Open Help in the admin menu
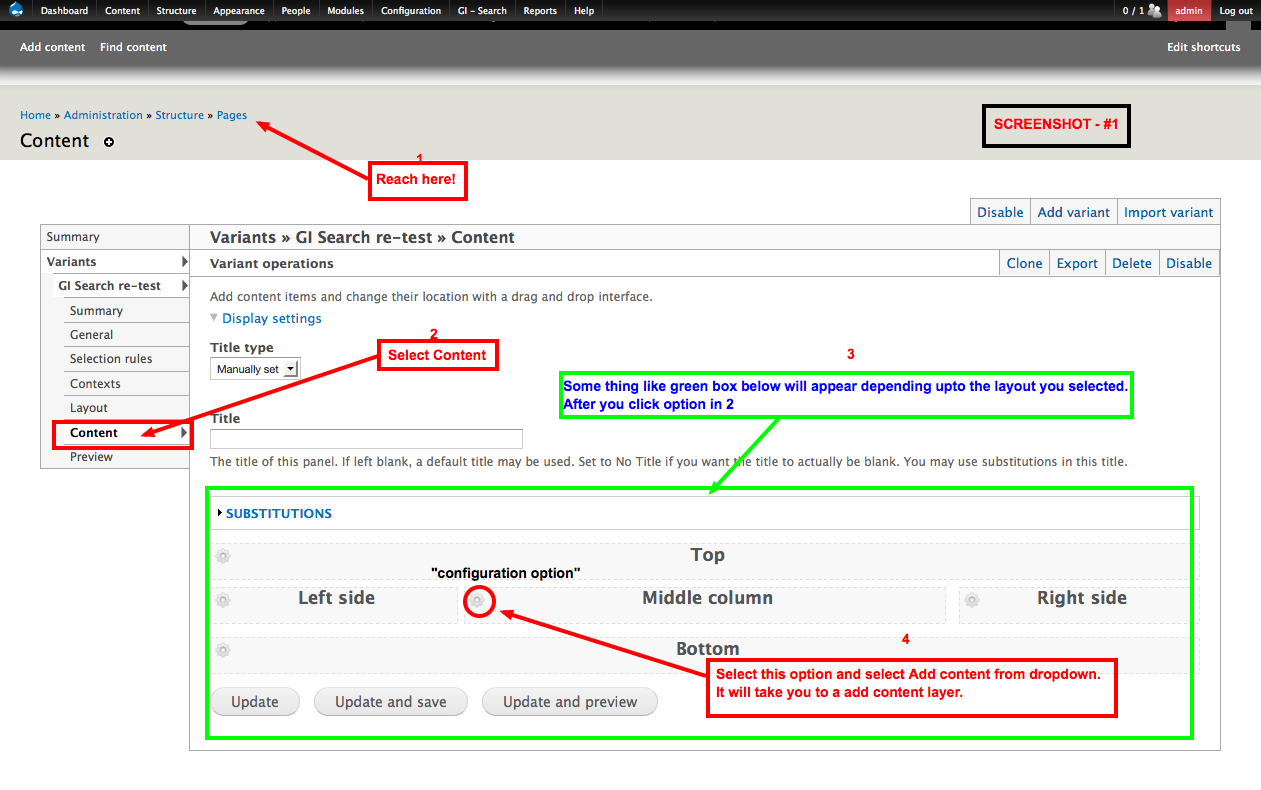The width and height of the screenshot is (1261, 790). 584,11
